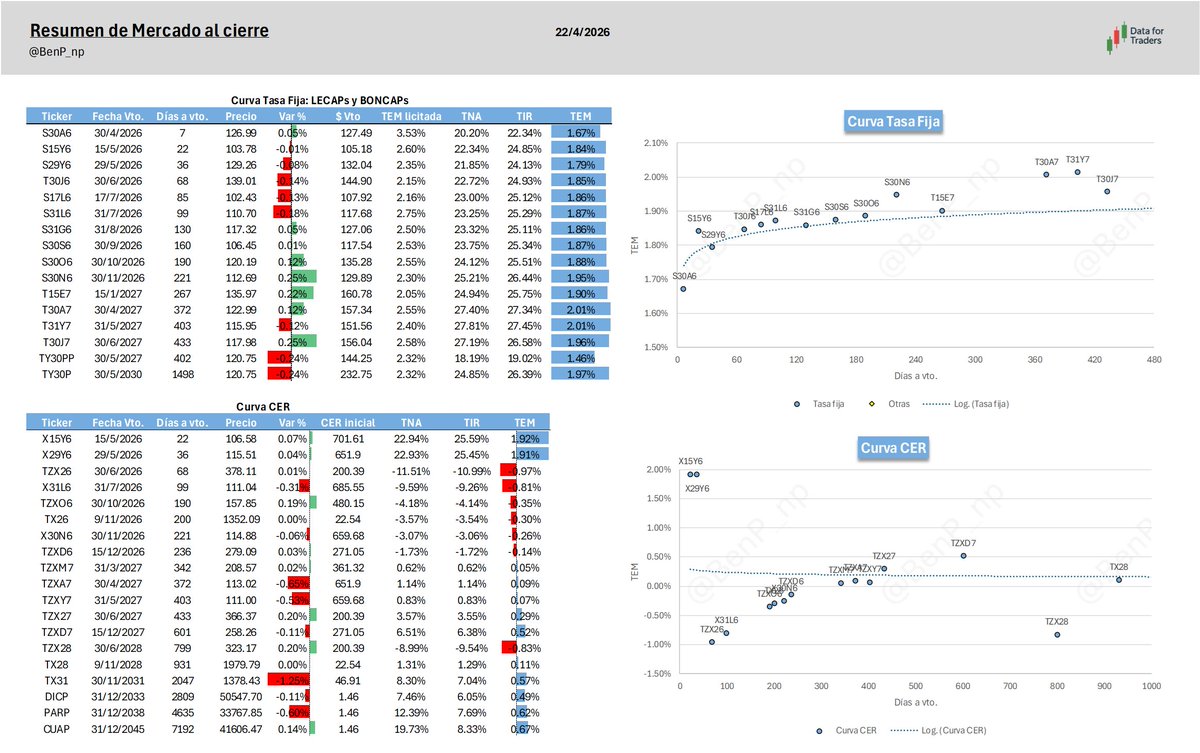Click the blue 'Tasa fija' legend marker
The width and height of the screenshot is (1200, 753).
[x=796, y=404]
